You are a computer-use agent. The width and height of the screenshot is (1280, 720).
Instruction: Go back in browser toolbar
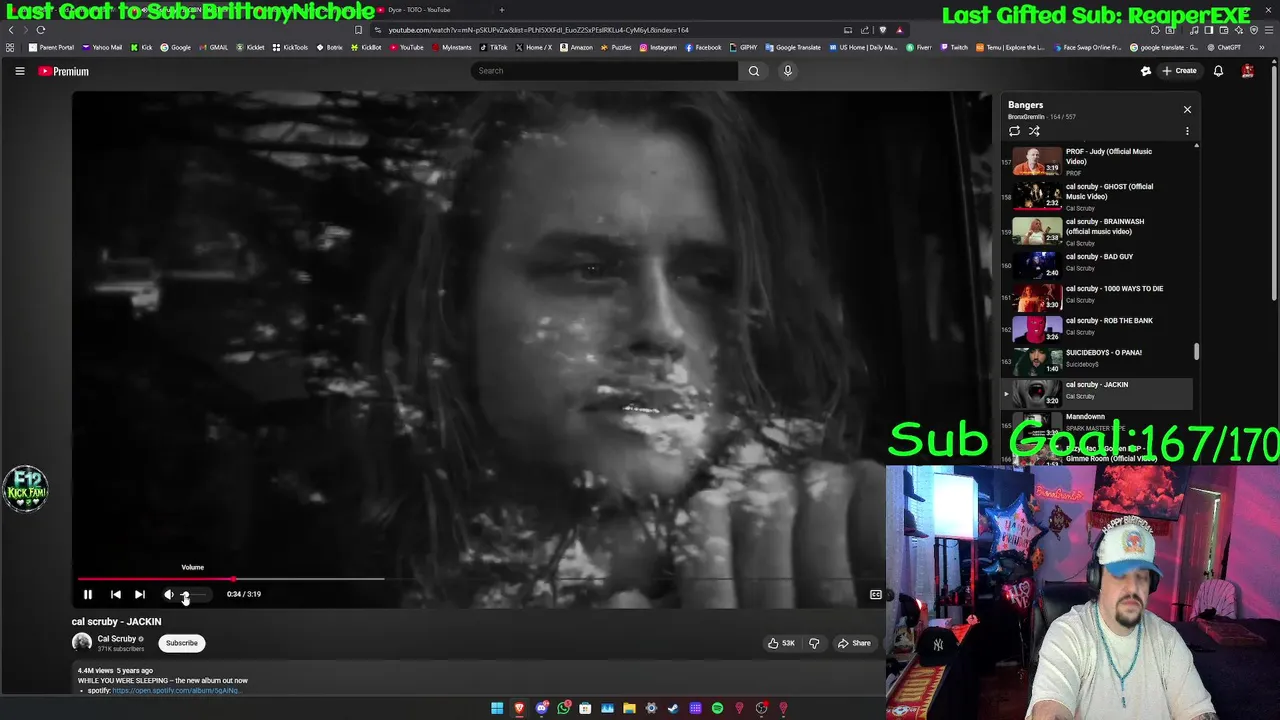tap(11, 30)
